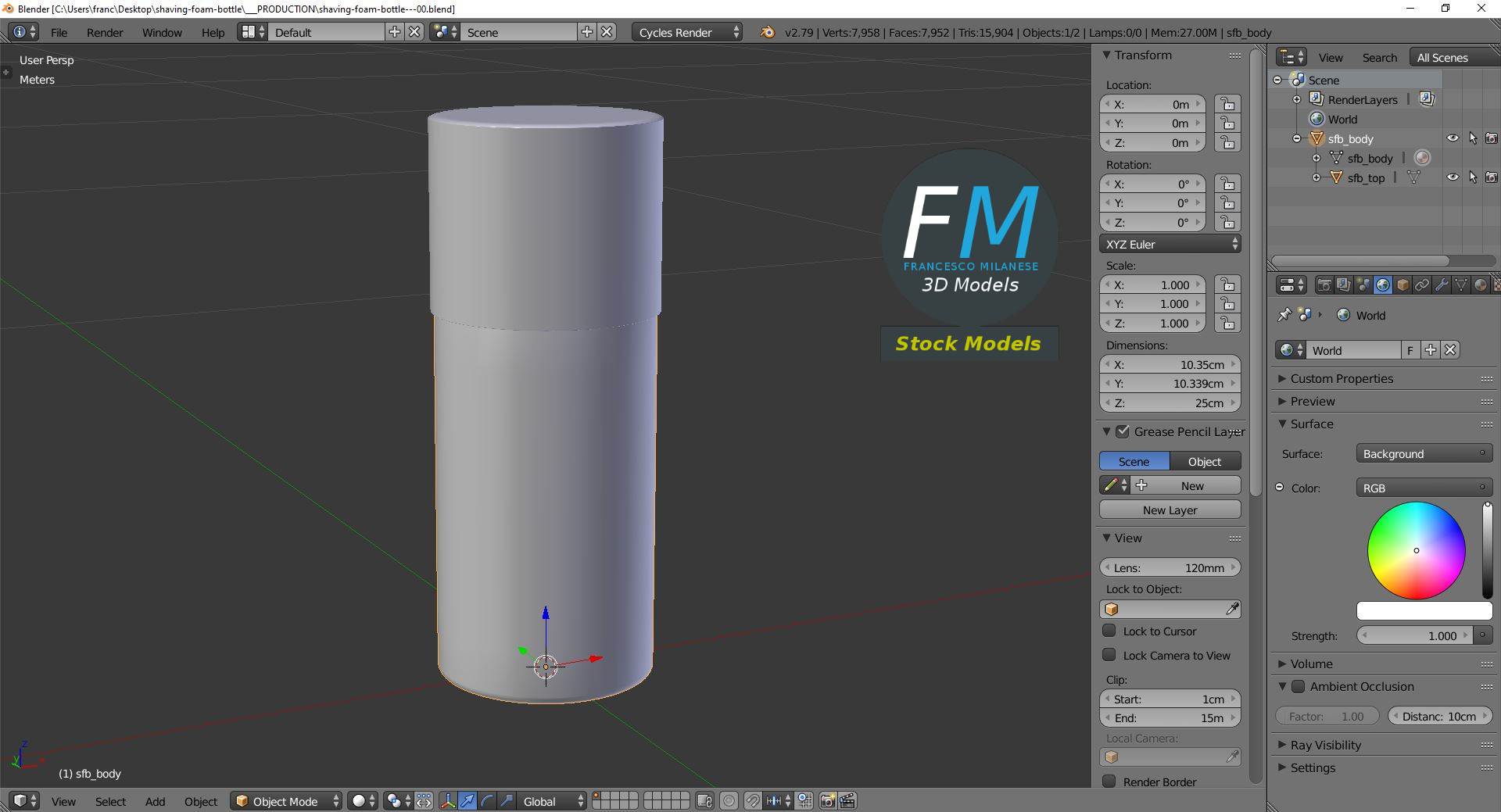Click the snap magnet icon in viewport header
The height and width of the screenshot is (812, 1501).
tap(752, 801)
